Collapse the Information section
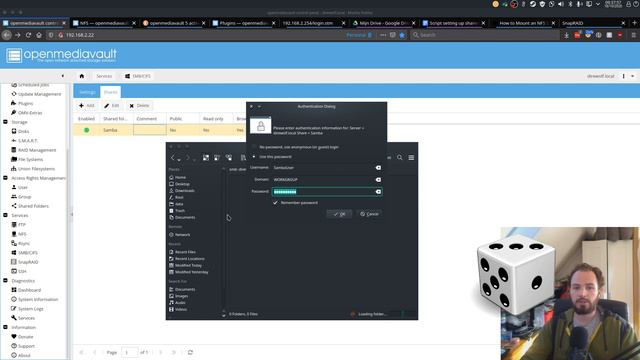 pos(5,327)
